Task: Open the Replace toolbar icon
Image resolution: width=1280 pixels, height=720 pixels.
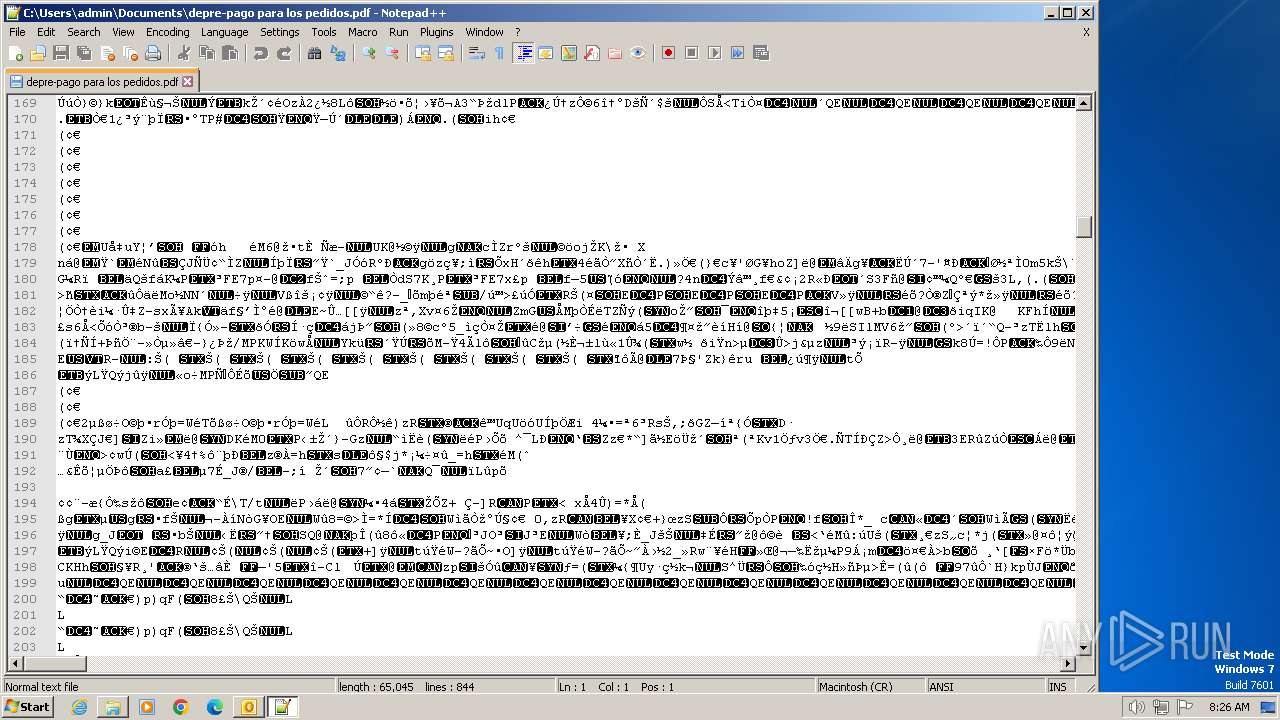Action: point(338,53)
